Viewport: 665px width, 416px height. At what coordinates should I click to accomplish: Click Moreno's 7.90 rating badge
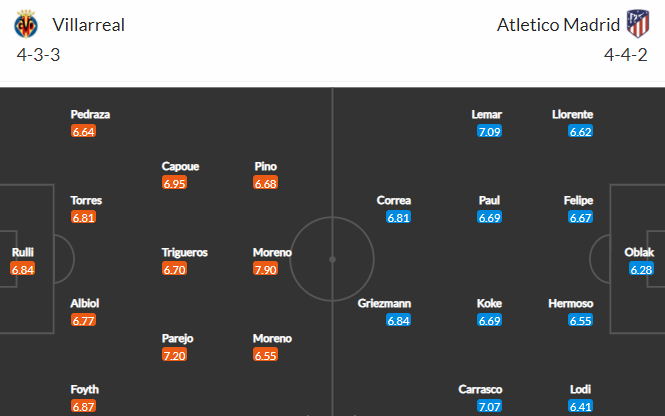point(265,269)
